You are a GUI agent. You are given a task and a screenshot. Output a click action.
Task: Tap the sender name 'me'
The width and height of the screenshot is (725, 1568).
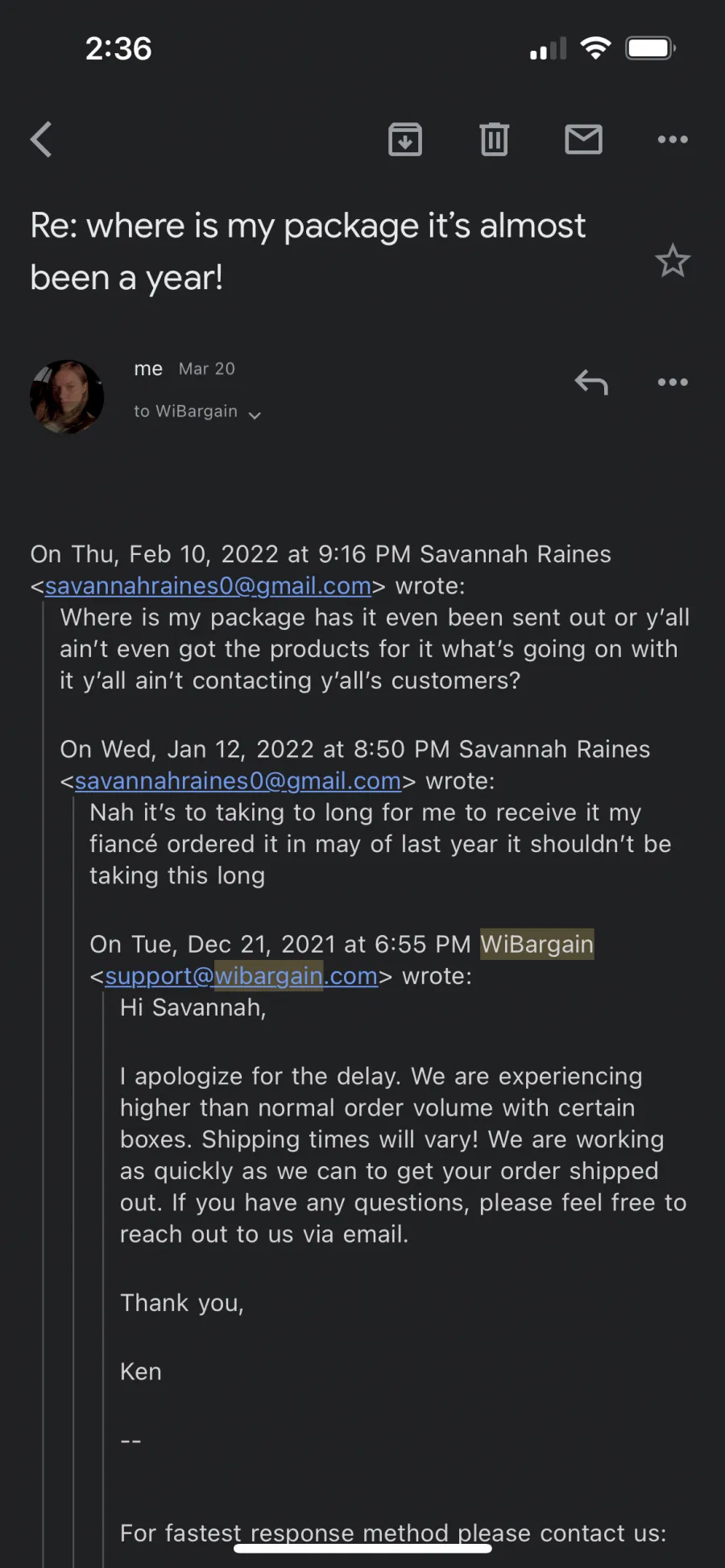point(148,369)
